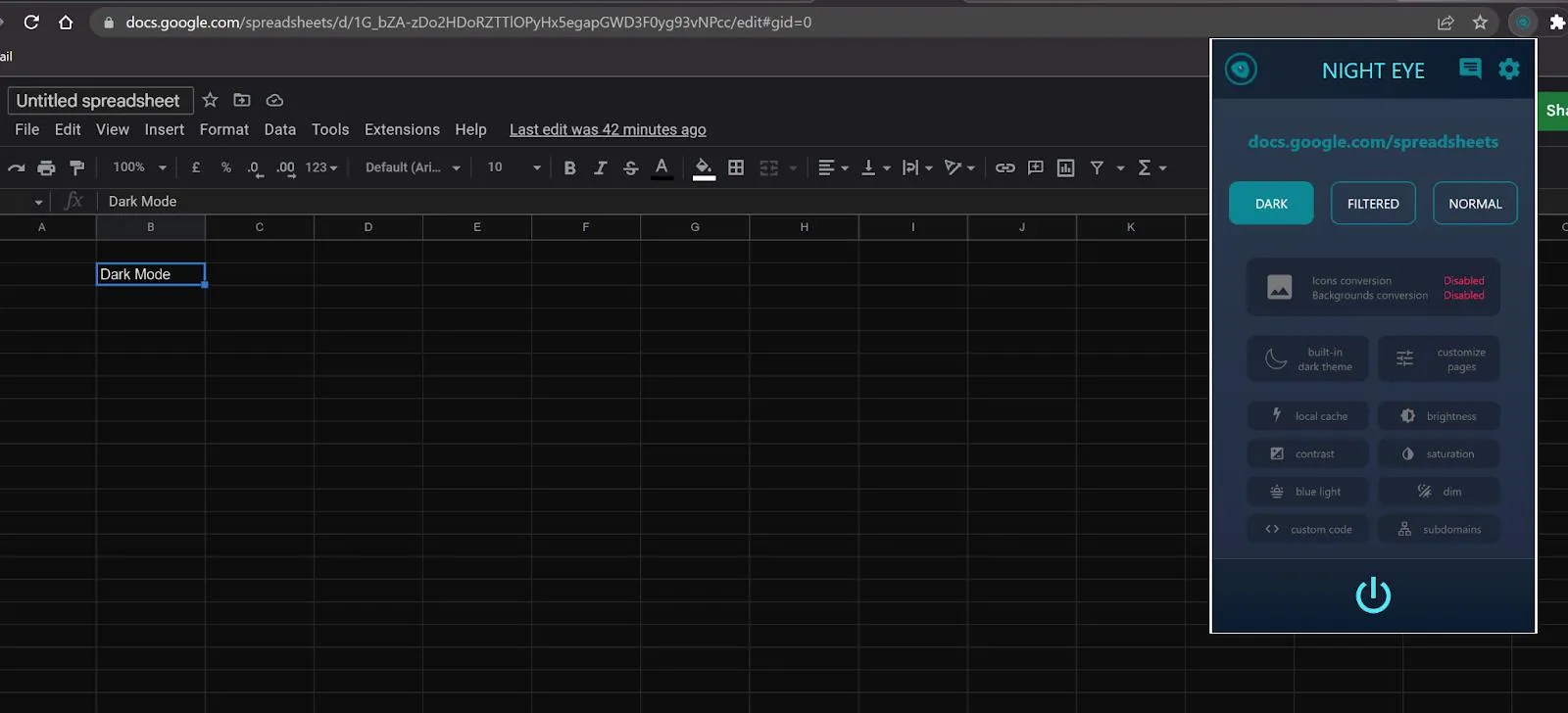Viewport: 1568px width, 713px height.
Task: Open the more formats 123 dropdown
Action: click(x=321, y=167)
